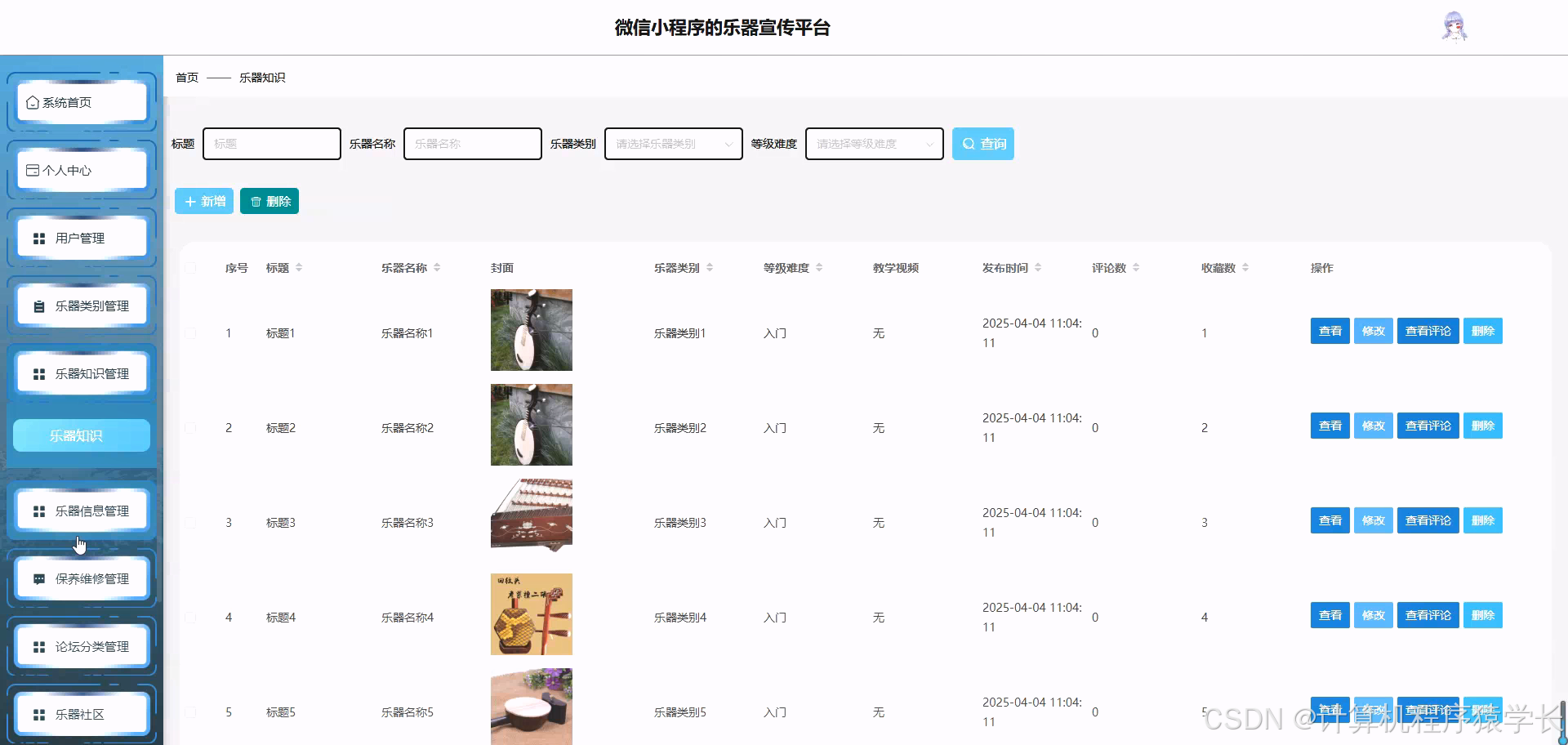Open the 请选择等级难度 dropdown
The image size is (1568, 745).
(874, 144)
